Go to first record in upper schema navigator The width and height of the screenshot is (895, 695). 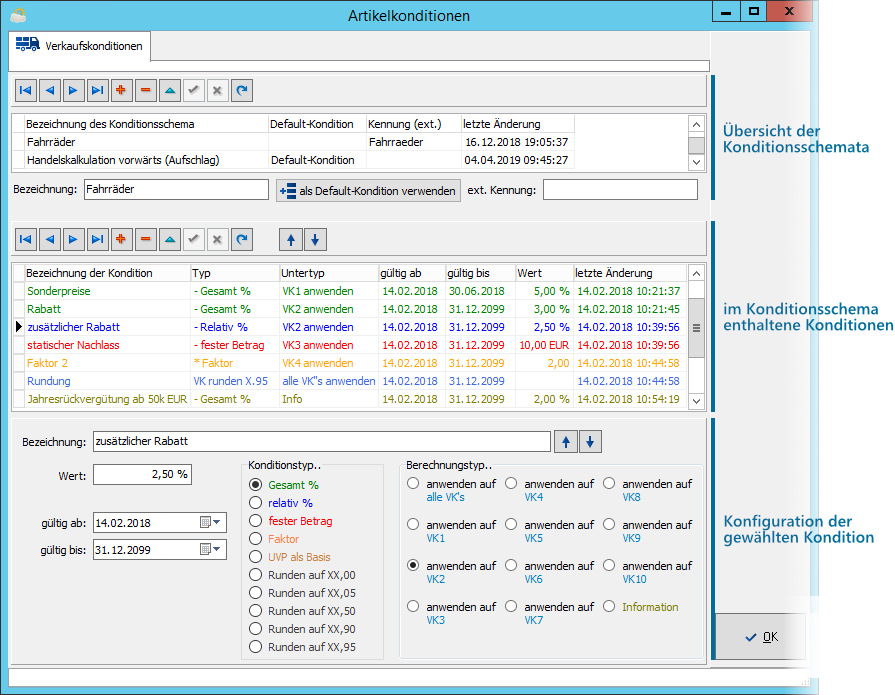[x=26, y=90]
